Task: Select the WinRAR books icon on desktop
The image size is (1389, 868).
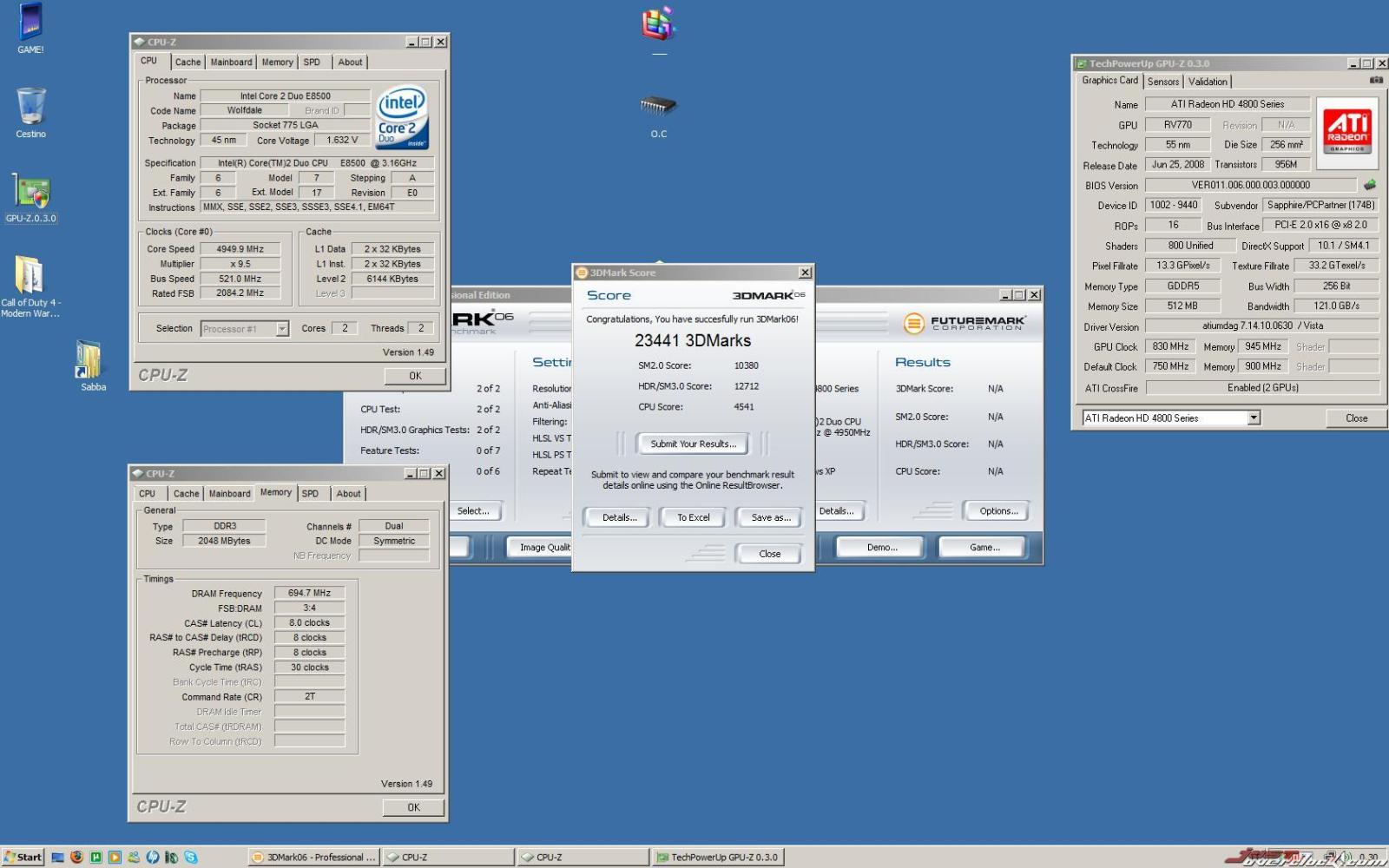Action: tap(658, 23)
